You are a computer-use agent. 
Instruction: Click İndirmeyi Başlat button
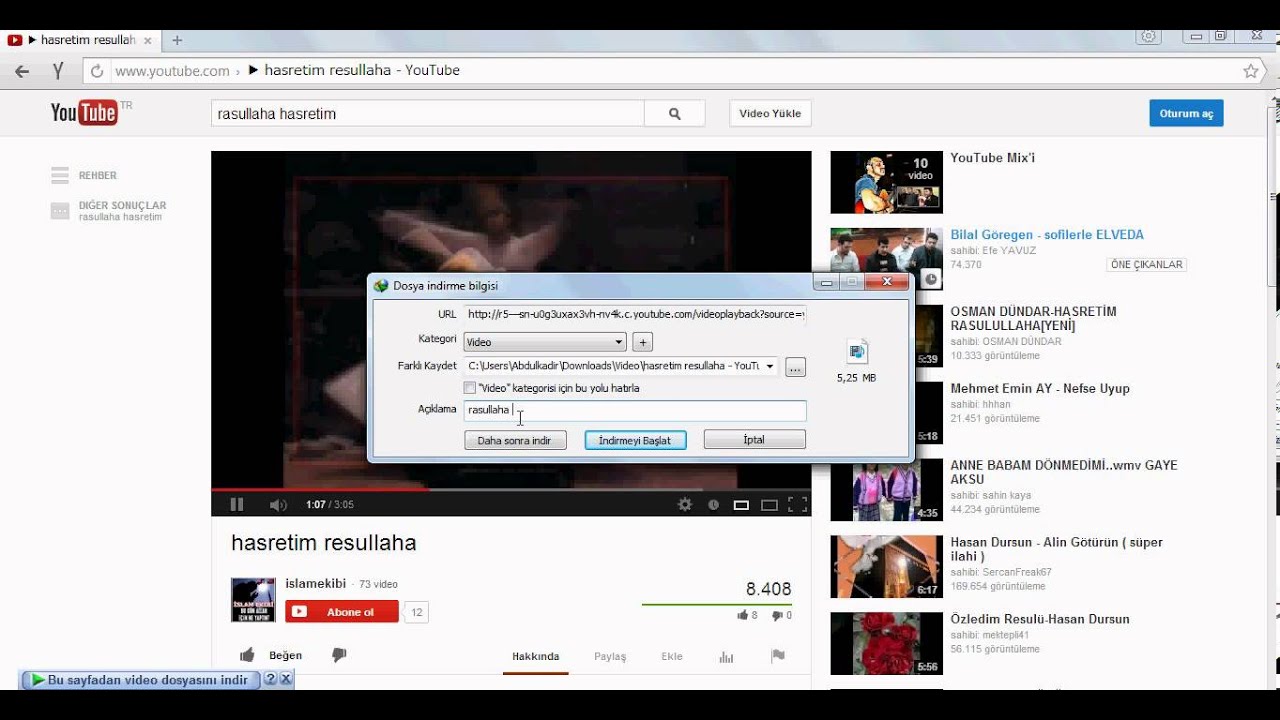pyautogui.click(x=635, y=440)
